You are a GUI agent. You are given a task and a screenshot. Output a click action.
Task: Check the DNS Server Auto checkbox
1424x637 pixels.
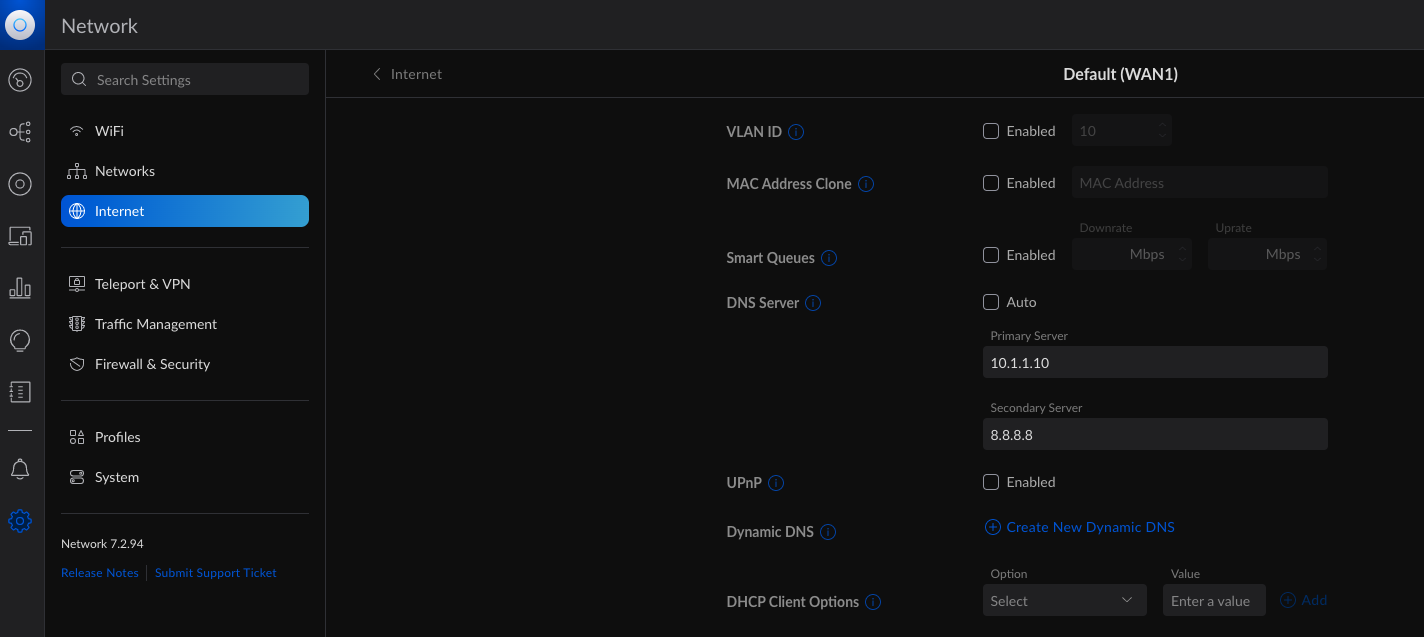pos(991,302)
